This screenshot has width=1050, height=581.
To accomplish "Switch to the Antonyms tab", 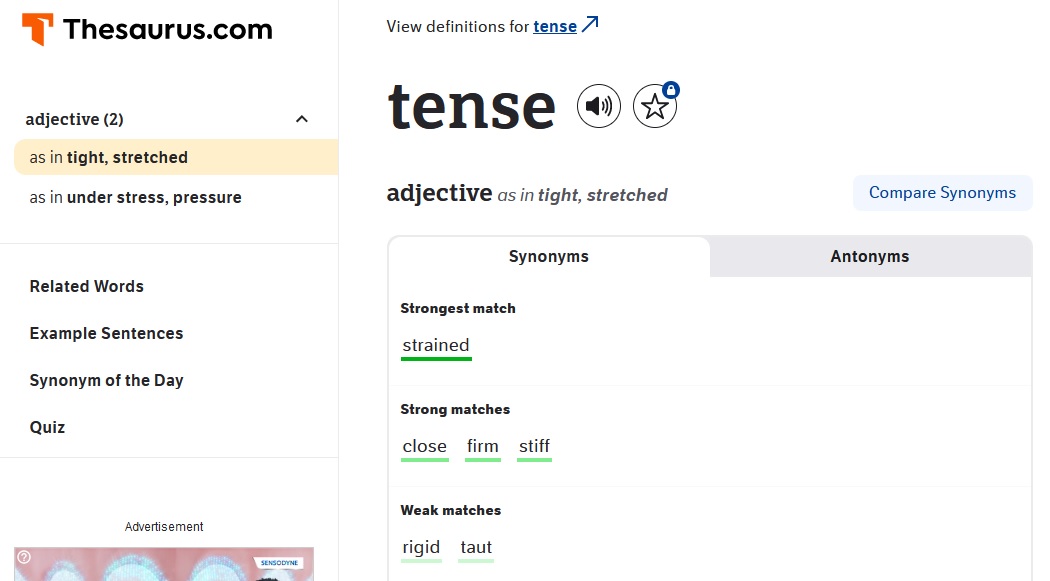I will pos(869,256).
